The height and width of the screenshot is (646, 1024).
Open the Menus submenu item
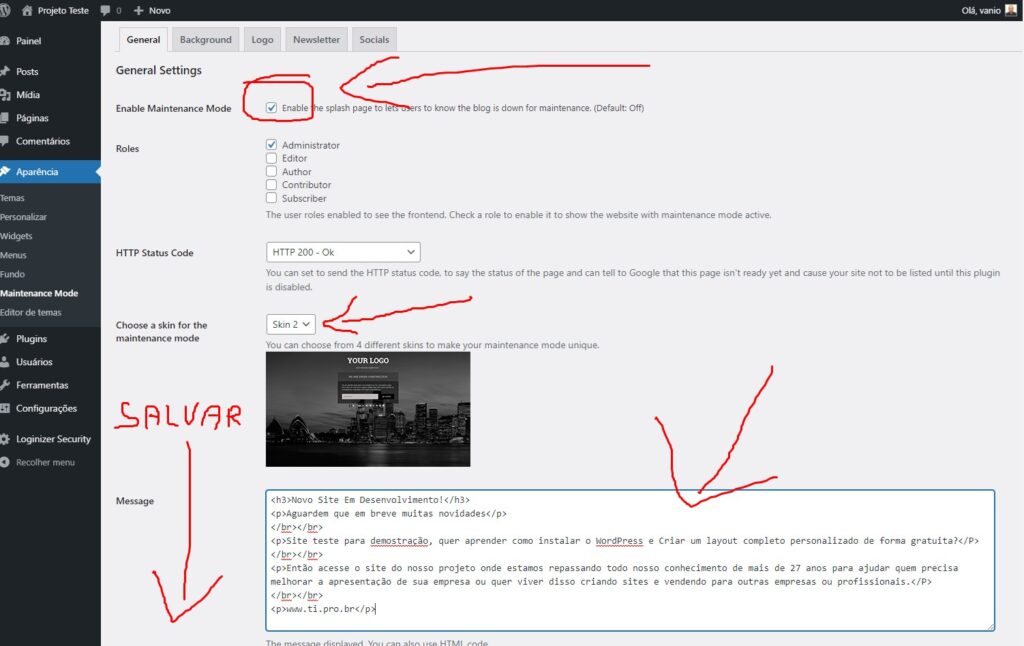pos(13,255)
